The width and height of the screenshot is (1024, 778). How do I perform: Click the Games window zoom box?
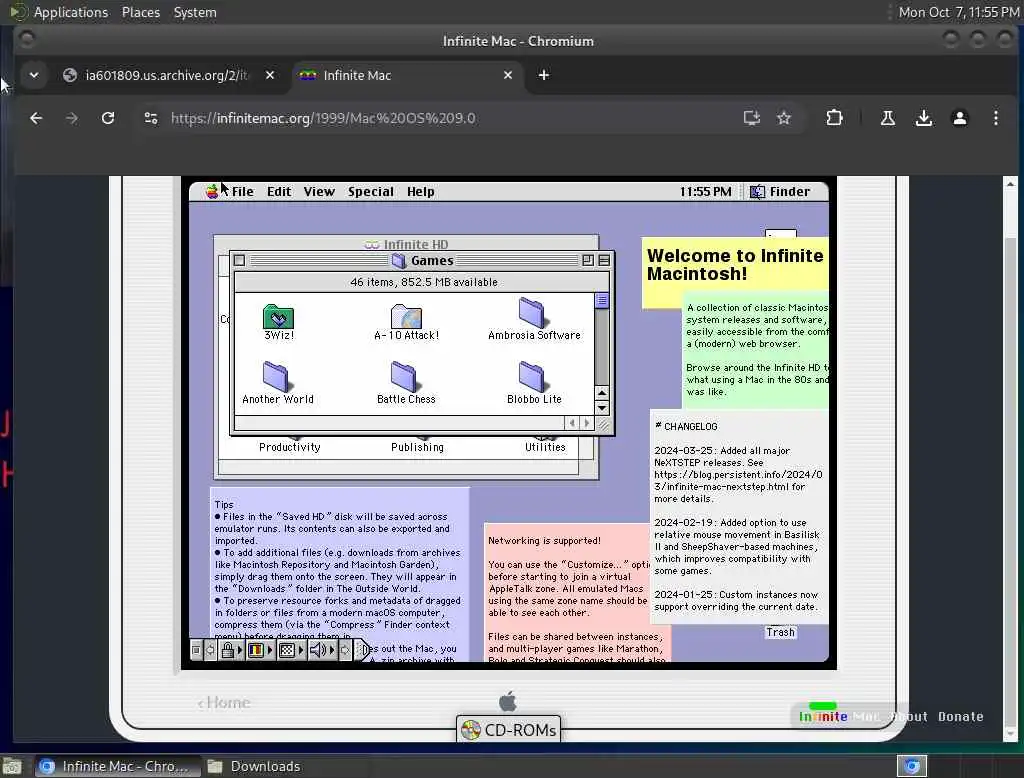pyautogui.click(x=588, y=260)
